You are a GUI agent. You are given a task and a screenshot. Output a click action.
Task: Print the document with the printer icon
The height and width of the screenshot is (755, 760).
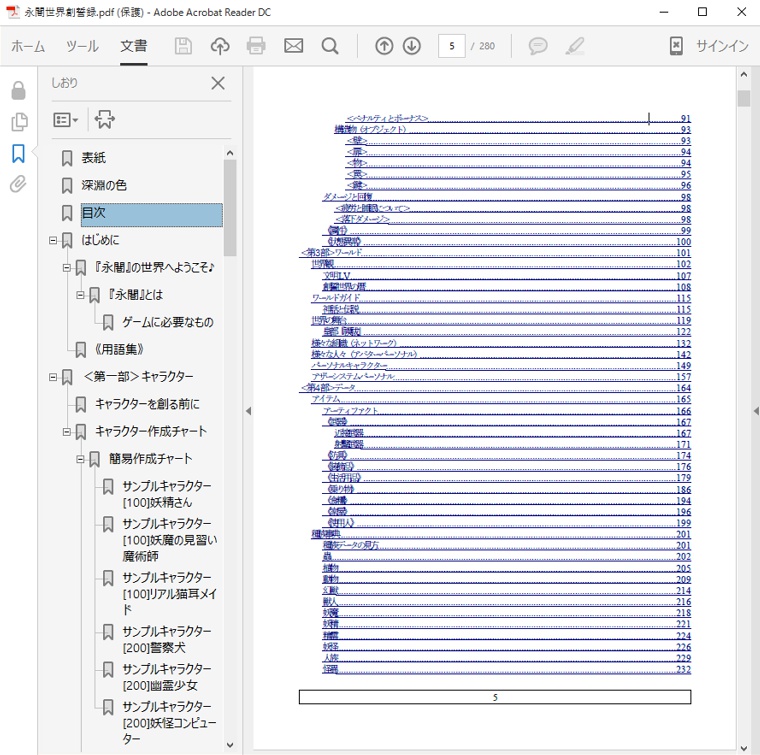pos(256,46)
